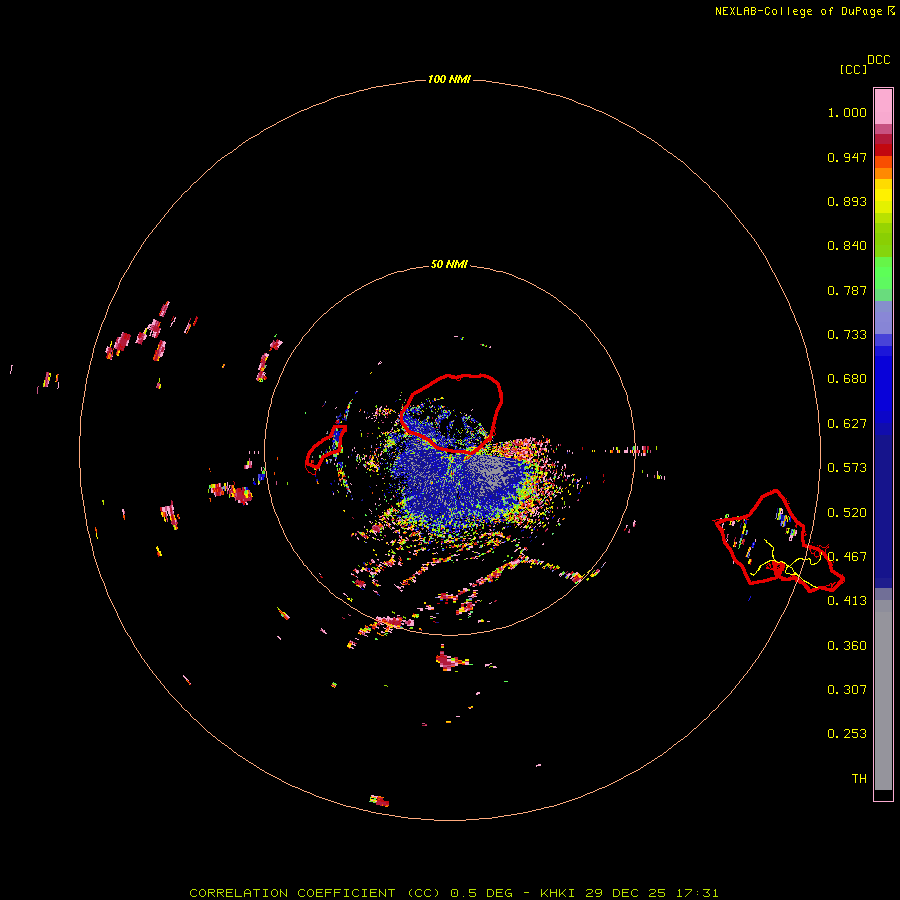Click the 0.573 legend value

(x=847, y=468)
